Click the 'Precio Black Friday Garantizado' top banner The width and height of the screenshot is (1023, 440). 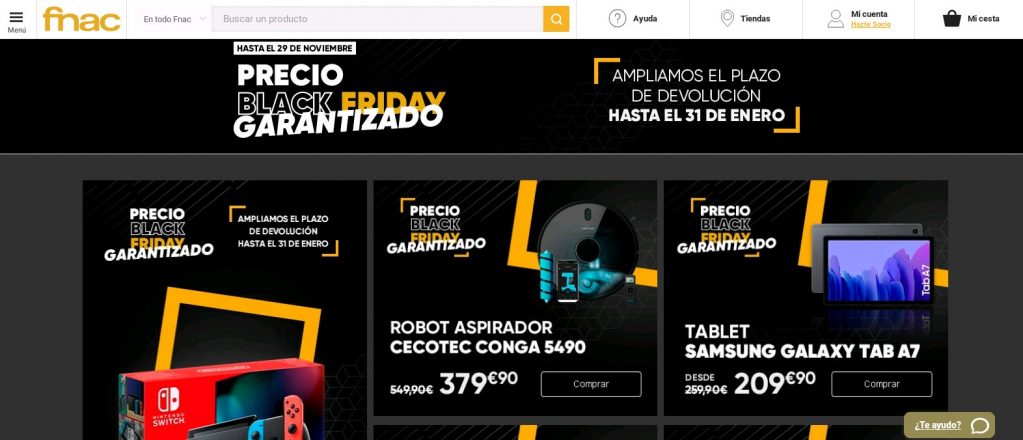(x=512, y=96)
